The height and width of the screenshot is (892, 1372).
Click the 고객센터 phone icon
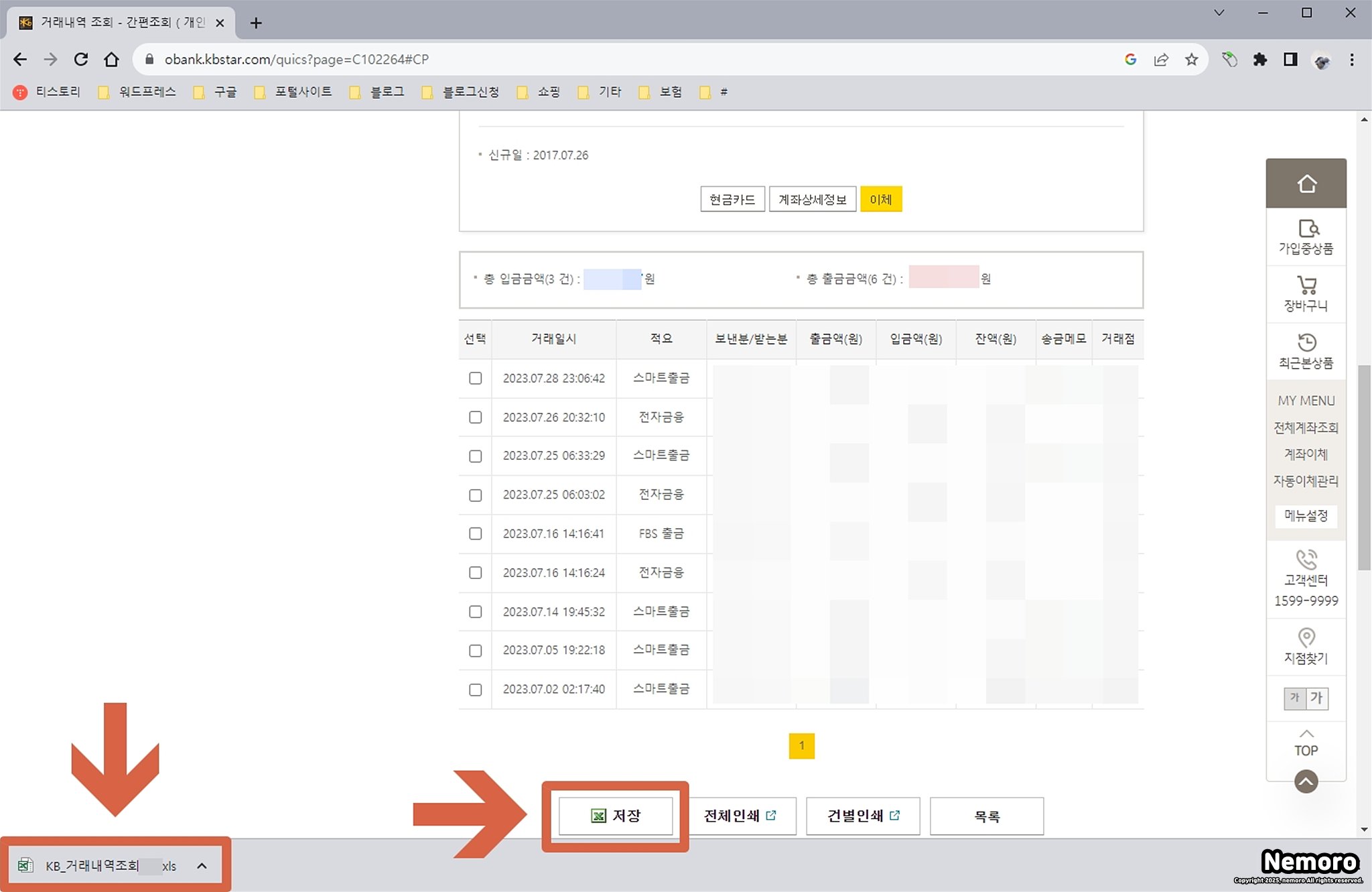click(1306, 559)
